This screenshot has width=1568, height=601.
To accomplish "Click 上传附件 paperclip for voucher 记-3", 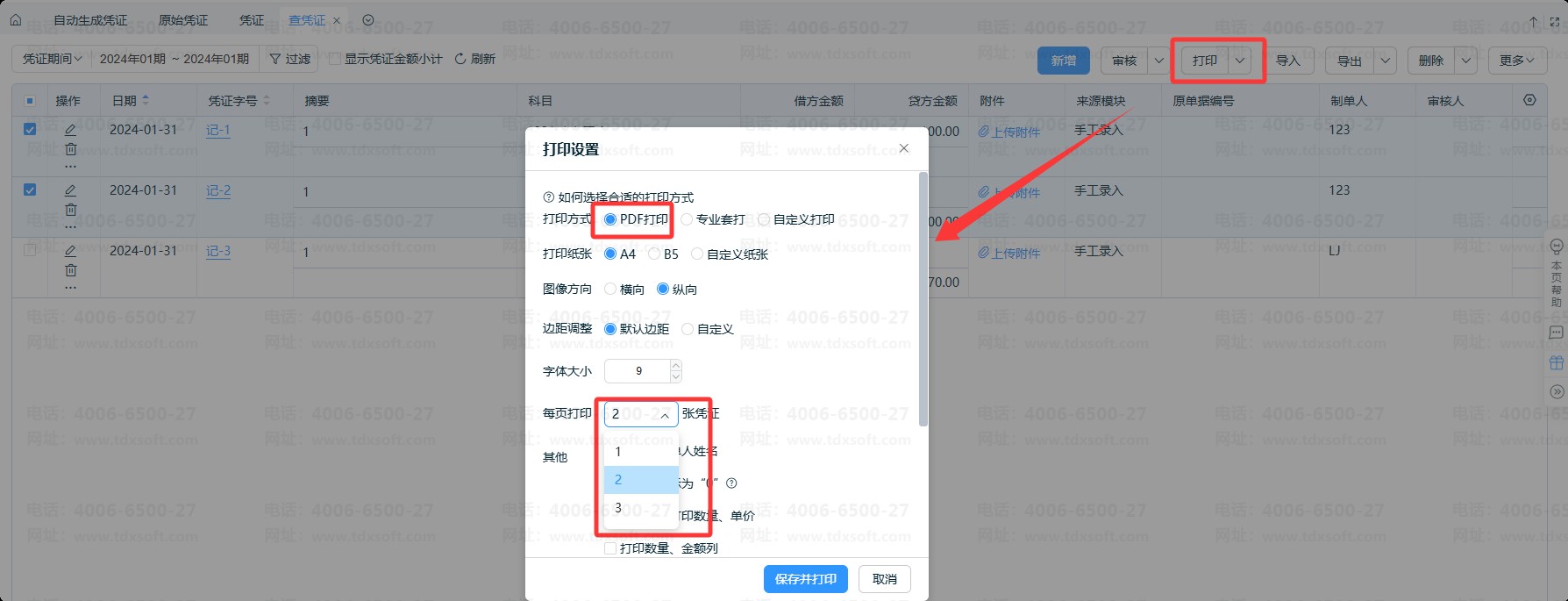I will pyautogui.click(x=984, y=253).
